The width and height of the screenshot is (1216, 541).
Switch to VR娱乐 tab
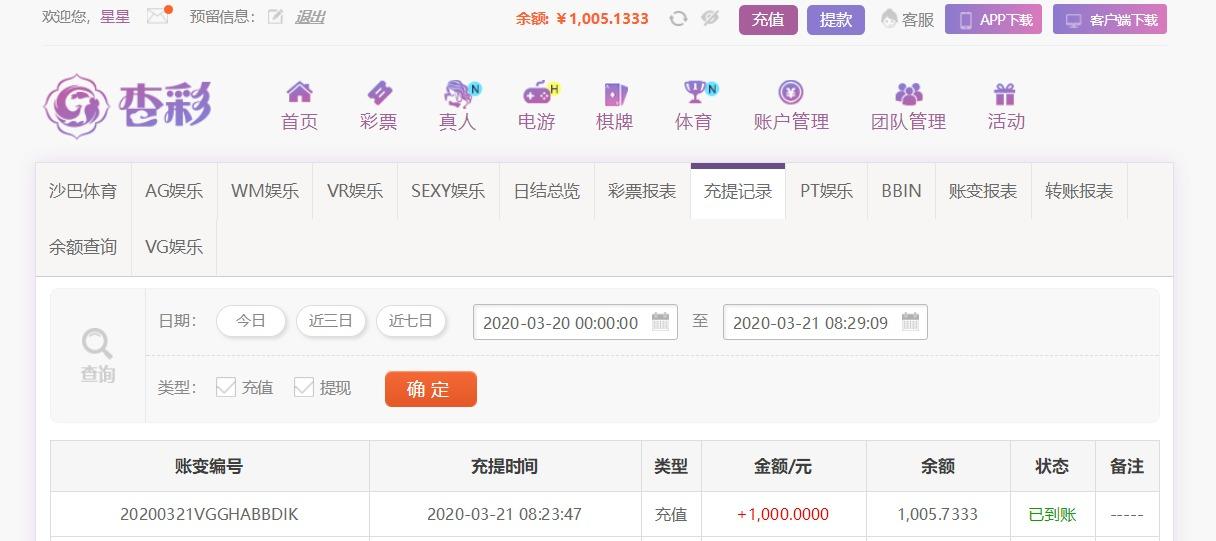tap(355, 191)
